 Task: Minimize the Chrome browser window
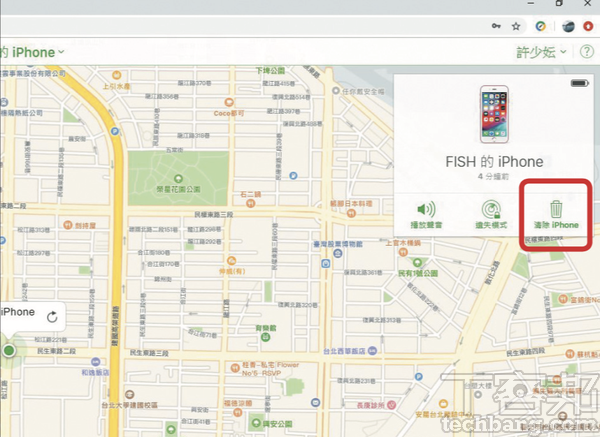click(531, 3)
